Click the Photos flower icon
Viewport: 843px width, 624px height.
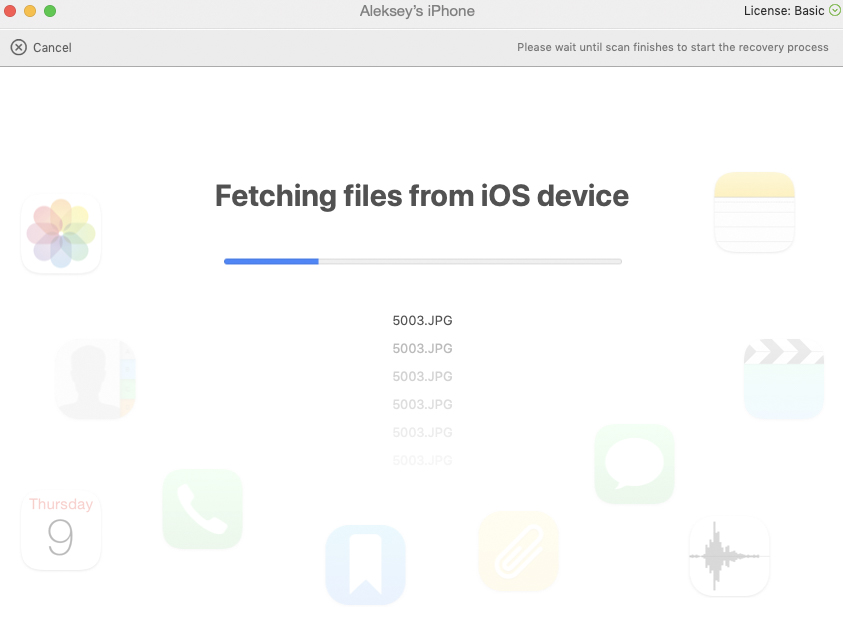61,233
